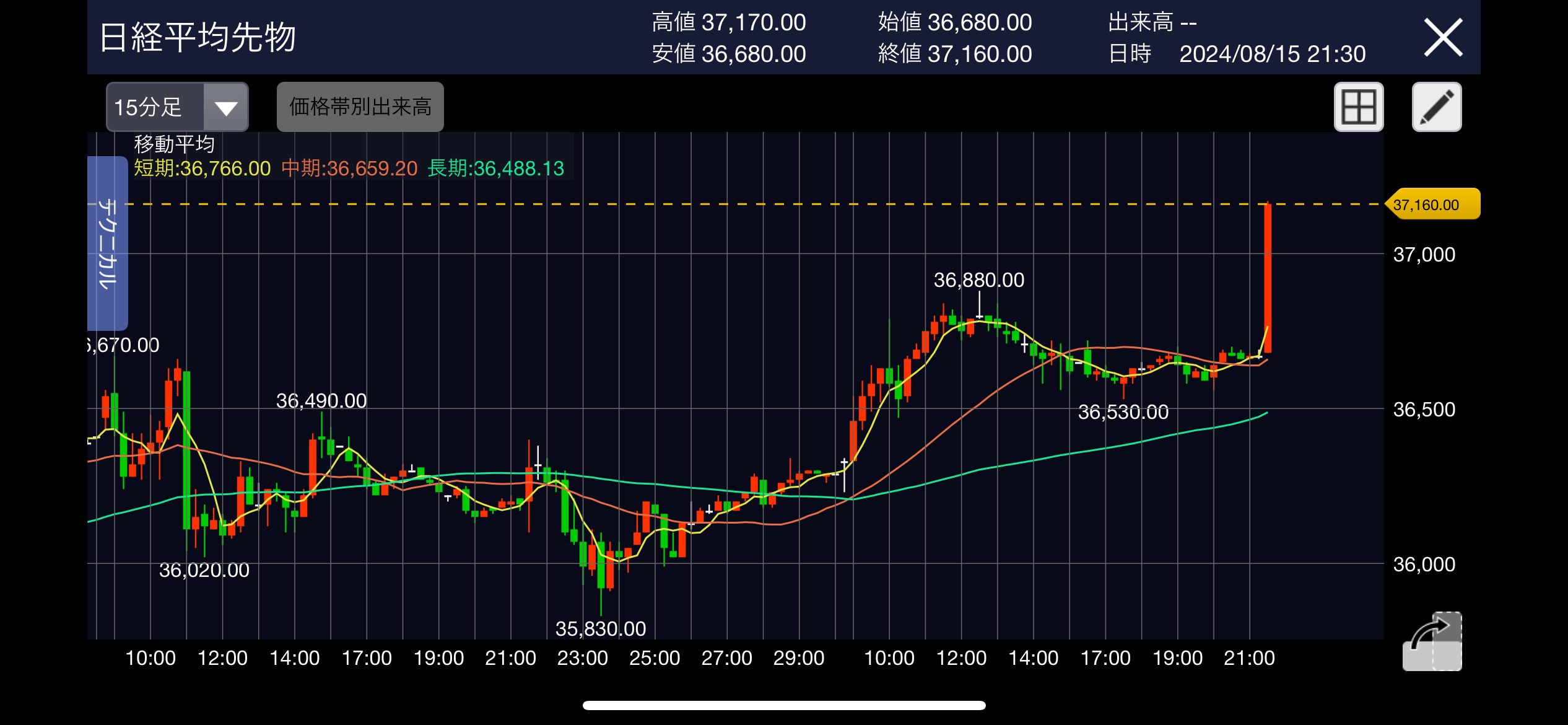The height and width of the screenshot is (725, 1568).
Task: Toggle the 価格帯別出来高 volume-by-price button
Action: pyautogui.click(x=360, y=107)
